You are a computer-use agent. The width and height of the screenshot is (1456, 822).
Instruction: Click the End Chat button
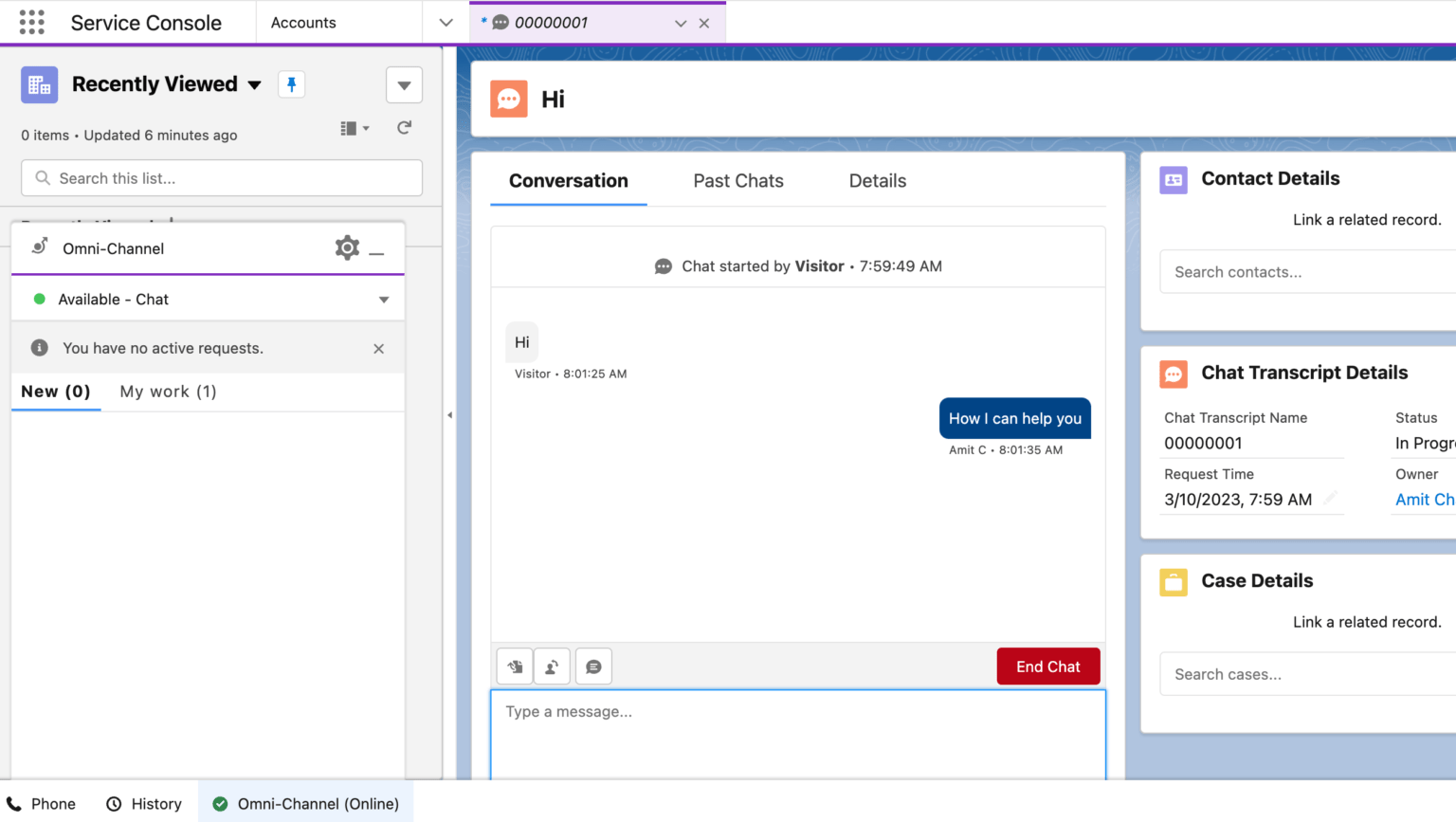(1047, 666)
